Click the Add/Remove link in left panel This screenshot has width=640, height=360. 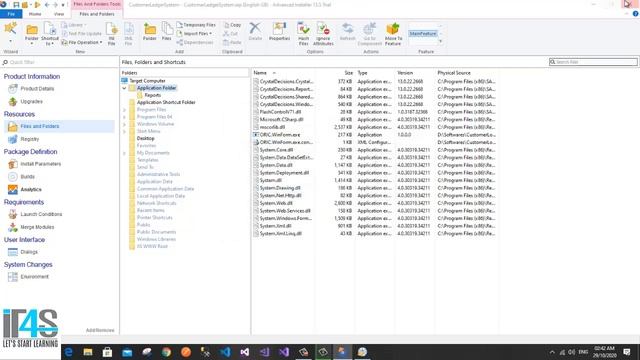tap(100, 330)
